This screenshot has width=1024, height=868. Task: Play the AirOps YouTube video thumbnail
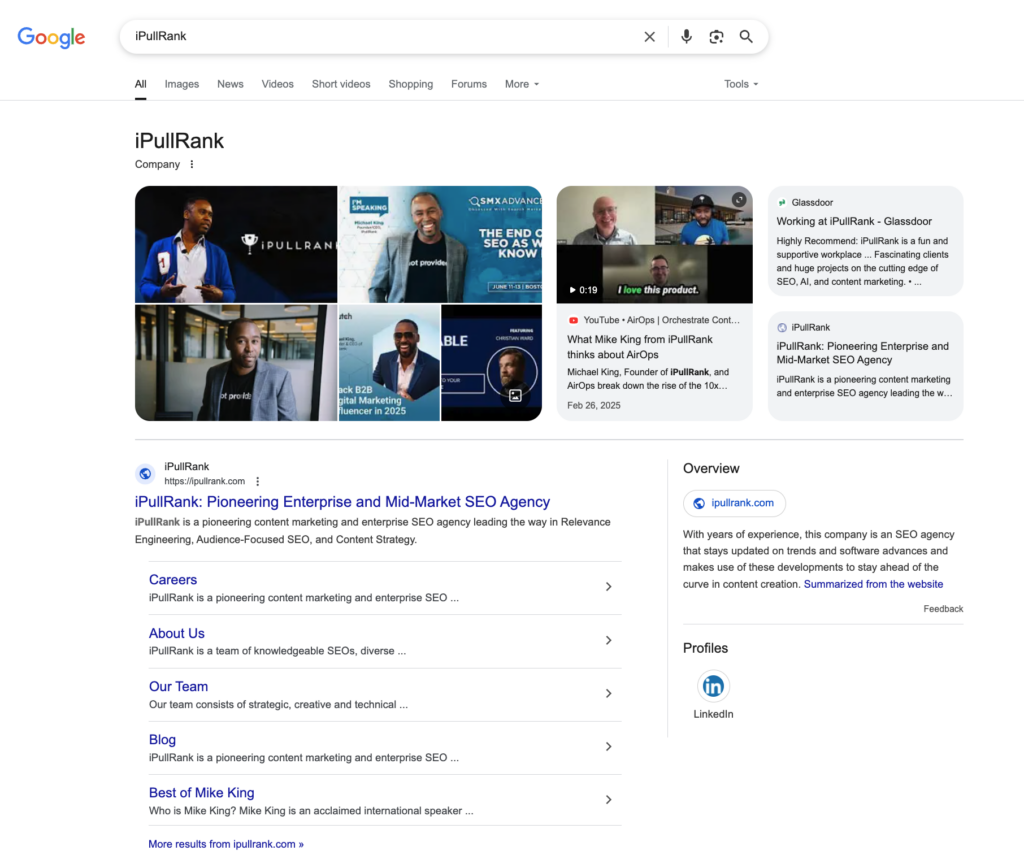click(x=654, y=244)
